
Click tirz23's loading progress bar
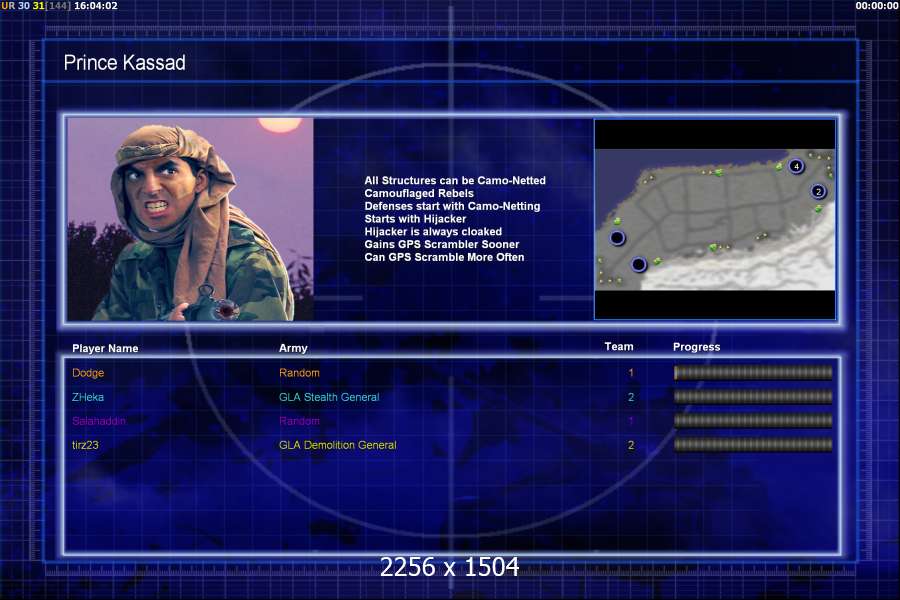click(x=753, y=445)
